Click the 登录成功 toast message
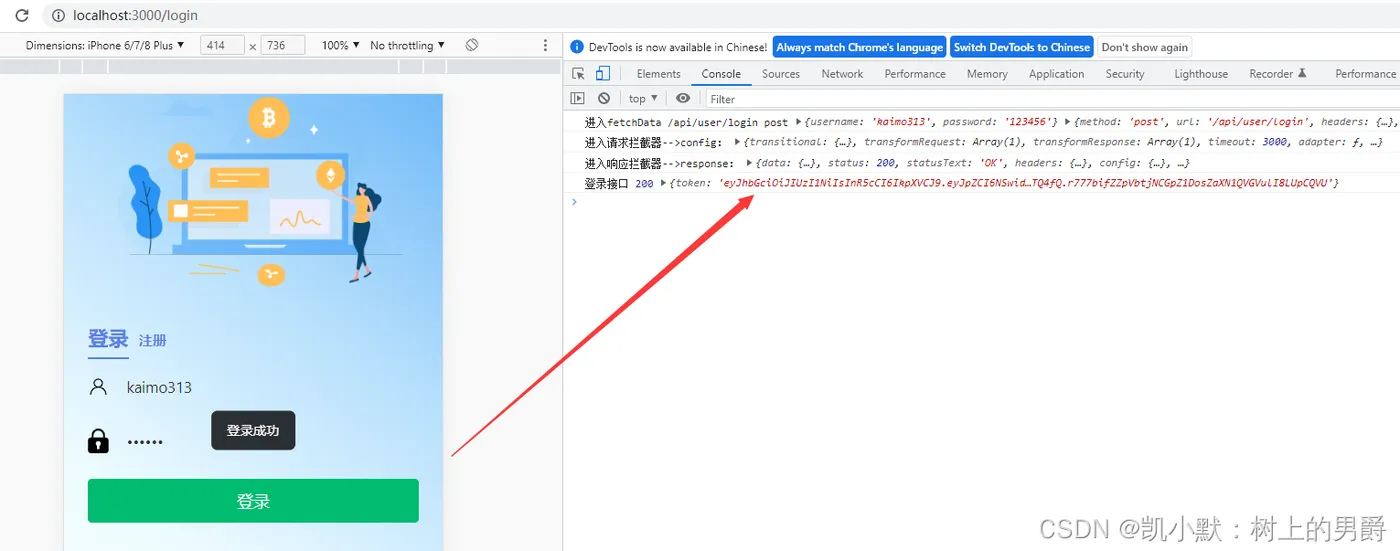The image size is (1400, 551). (253, 430)
